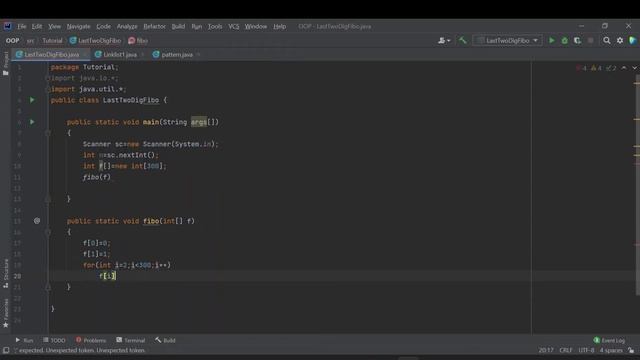The image size is (640, 360).
Task: Close the pattern.java tab
Action: click(198, 55)
